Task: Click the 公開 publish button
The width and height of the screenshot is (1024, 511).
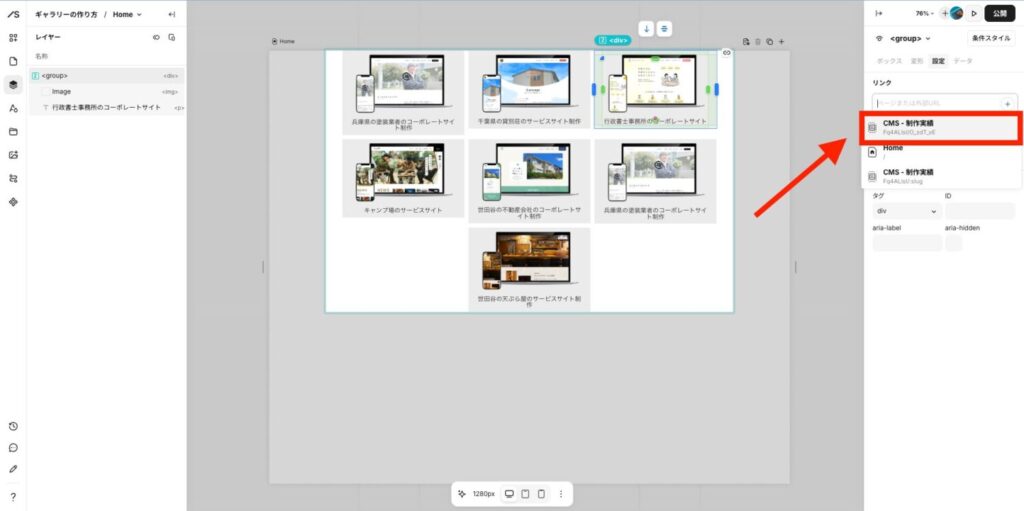Action: [1000, 14]
